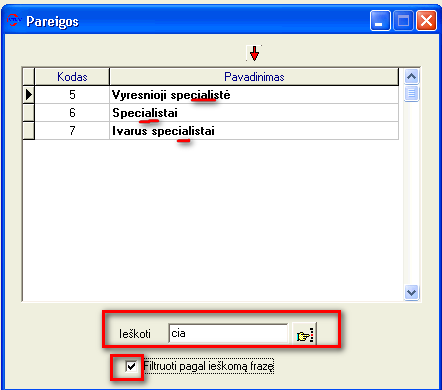
Task: Click the Kodas cell with value 5
Action: tap(72, 95)
